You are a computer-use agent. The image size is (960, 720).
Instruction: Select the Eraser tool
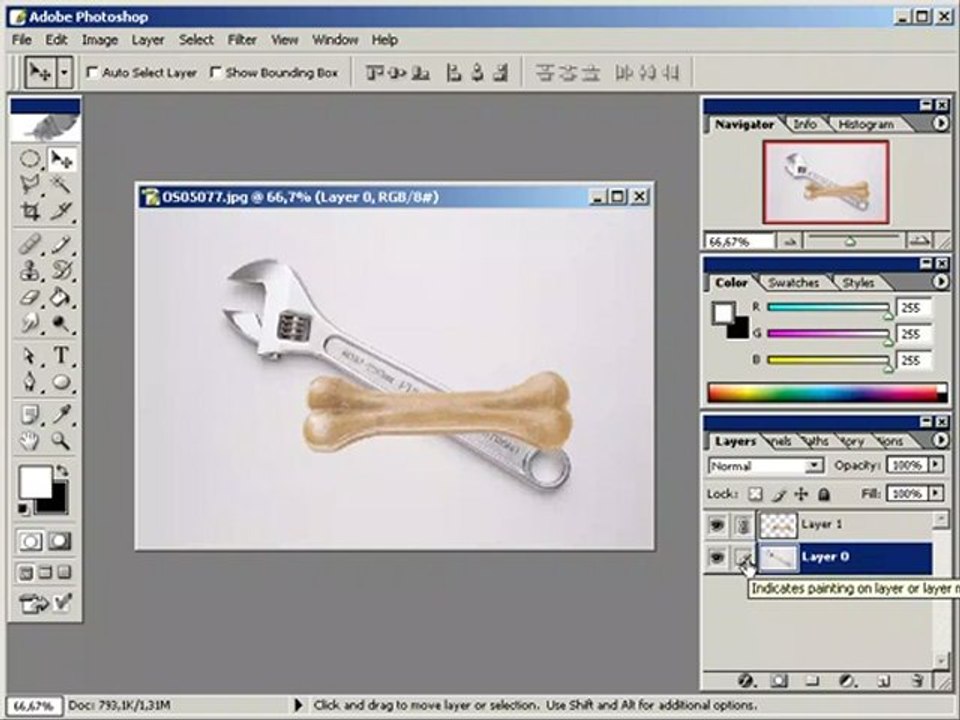[29, 297]
